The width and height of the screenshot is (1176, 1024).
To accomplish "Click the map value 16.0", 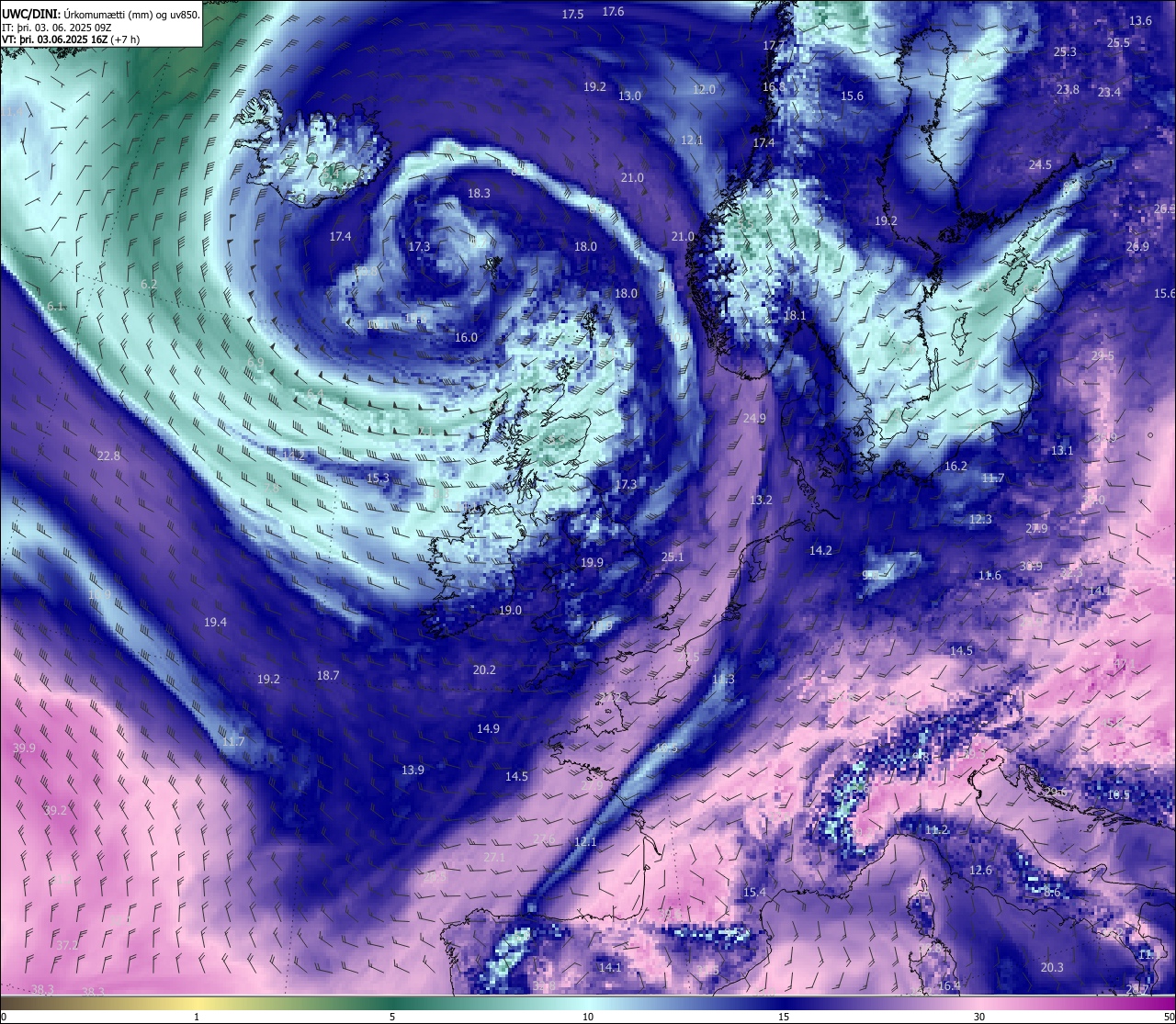I will tap(466, 338).
